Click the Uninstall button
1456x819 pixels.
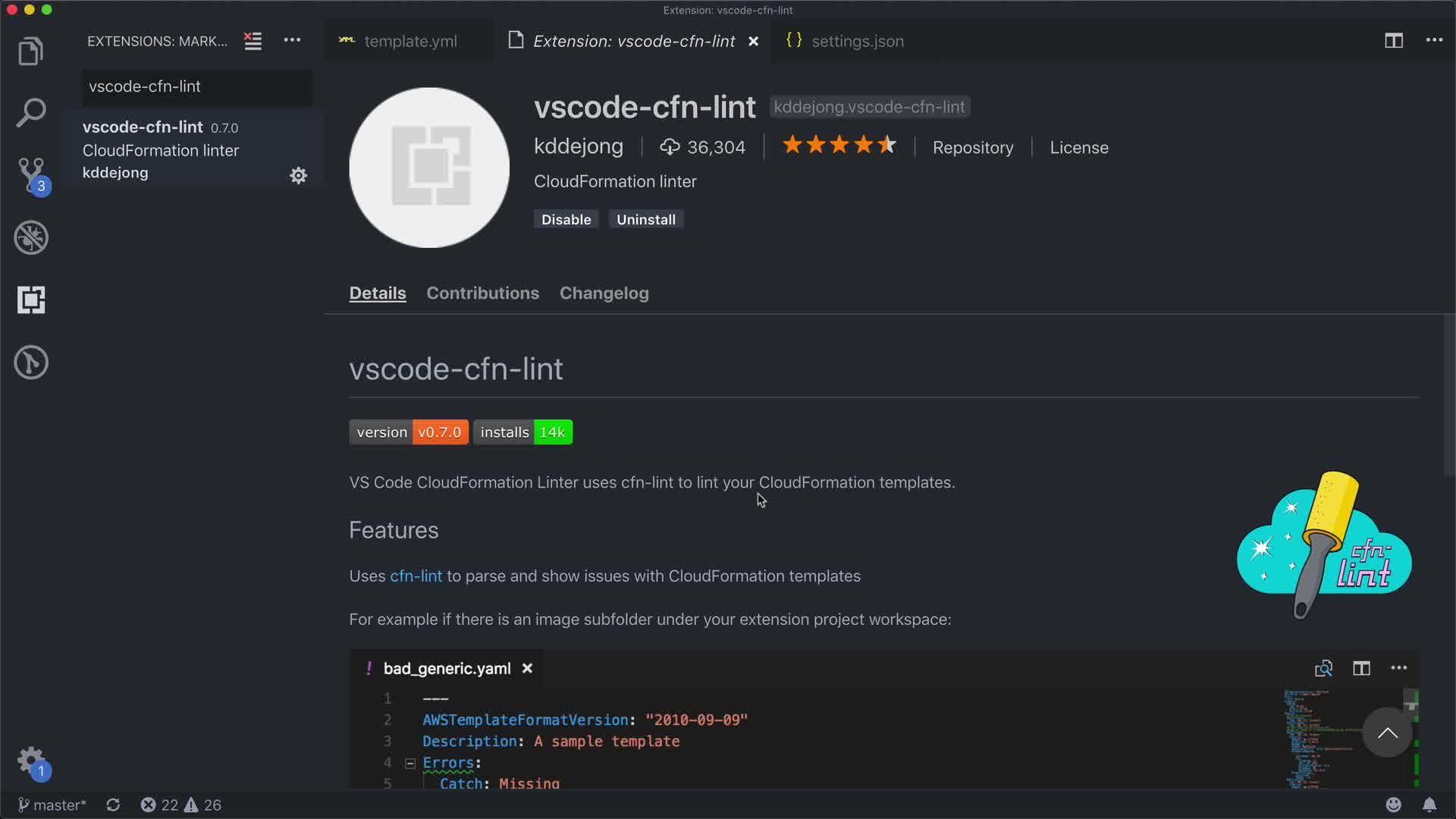coord(645,219)
